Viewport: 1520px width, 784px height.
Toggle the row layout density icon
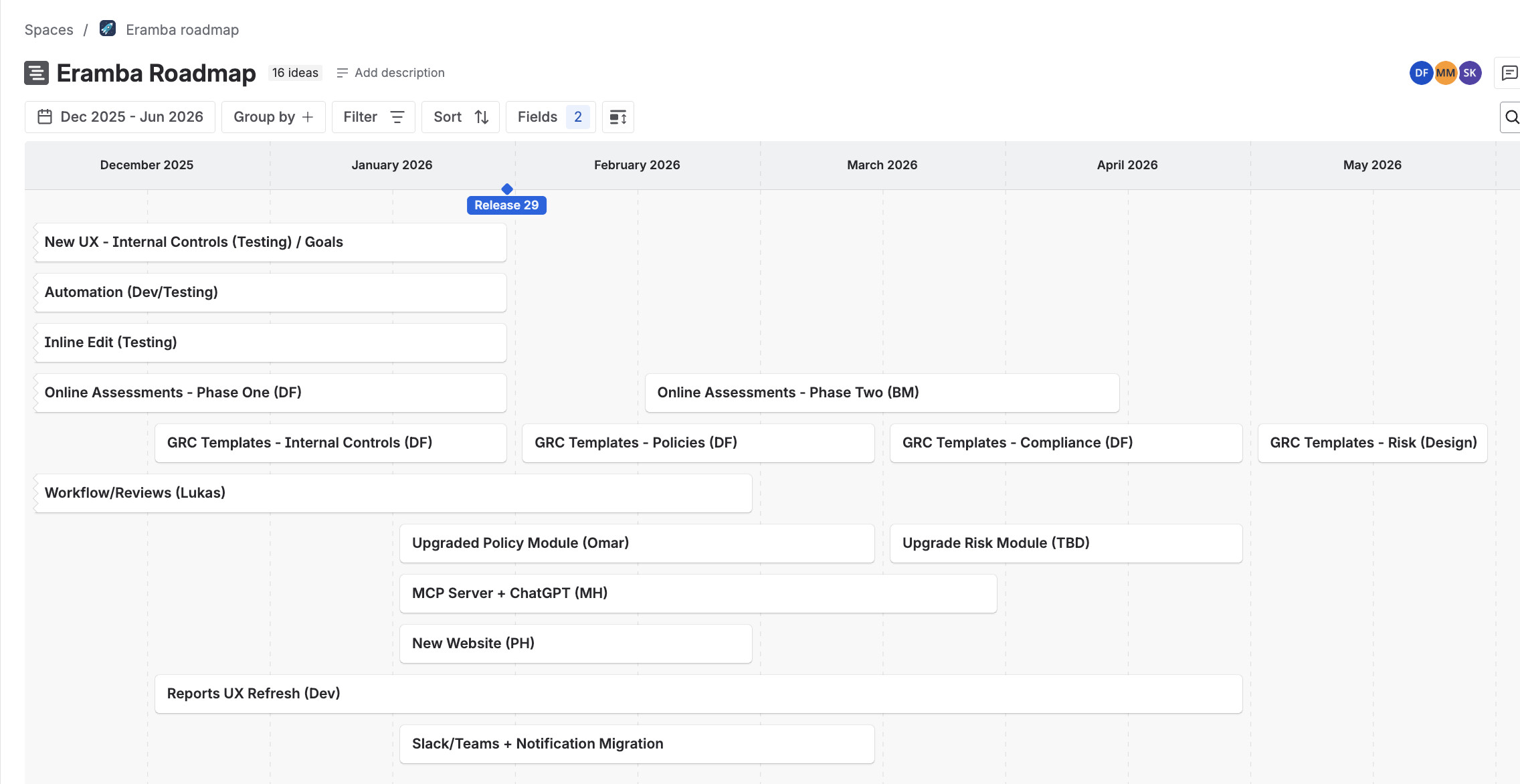[618, 118]
